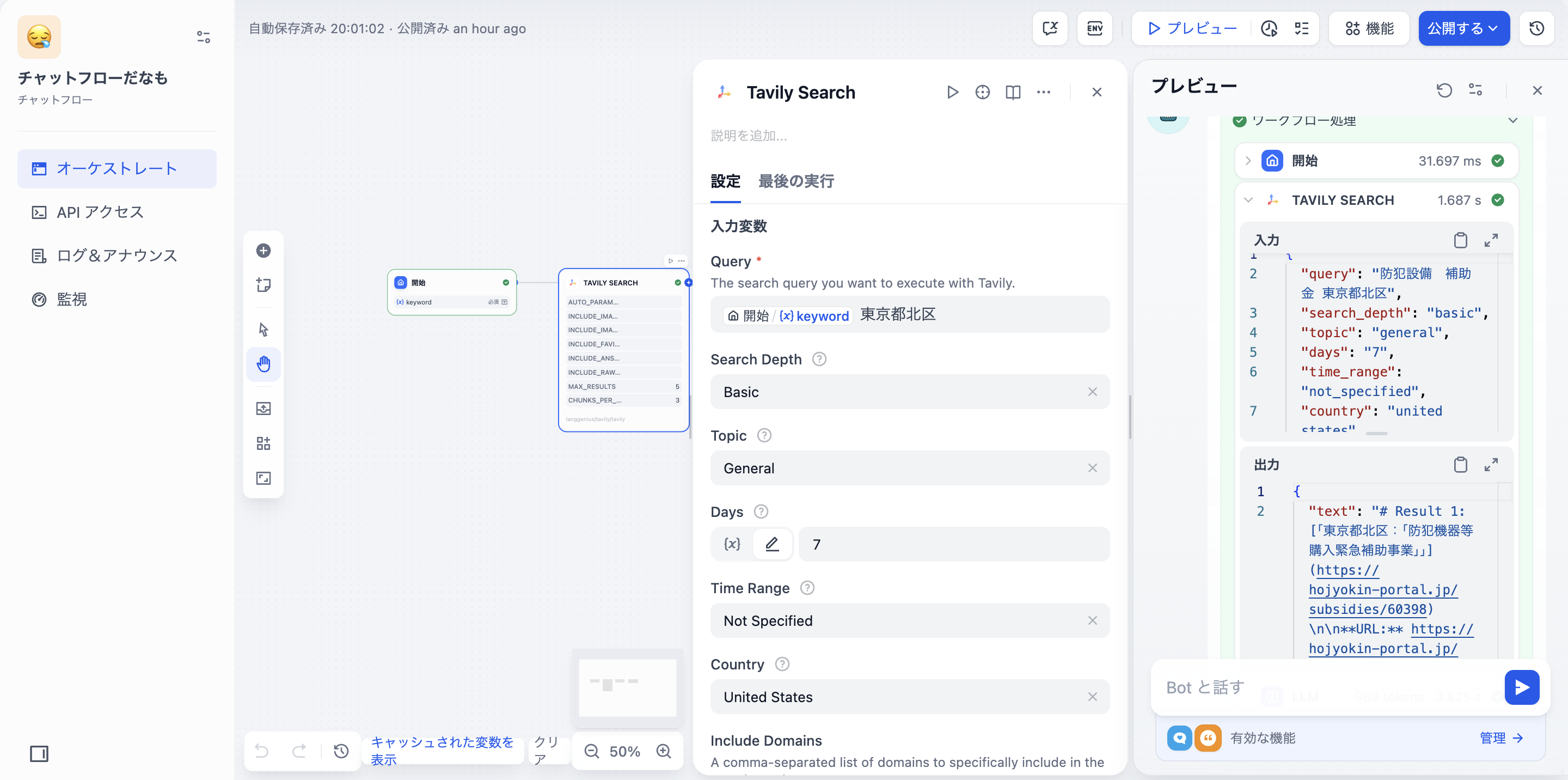
Task: Click the locate node target icon
Action: [x=982, y=92]
